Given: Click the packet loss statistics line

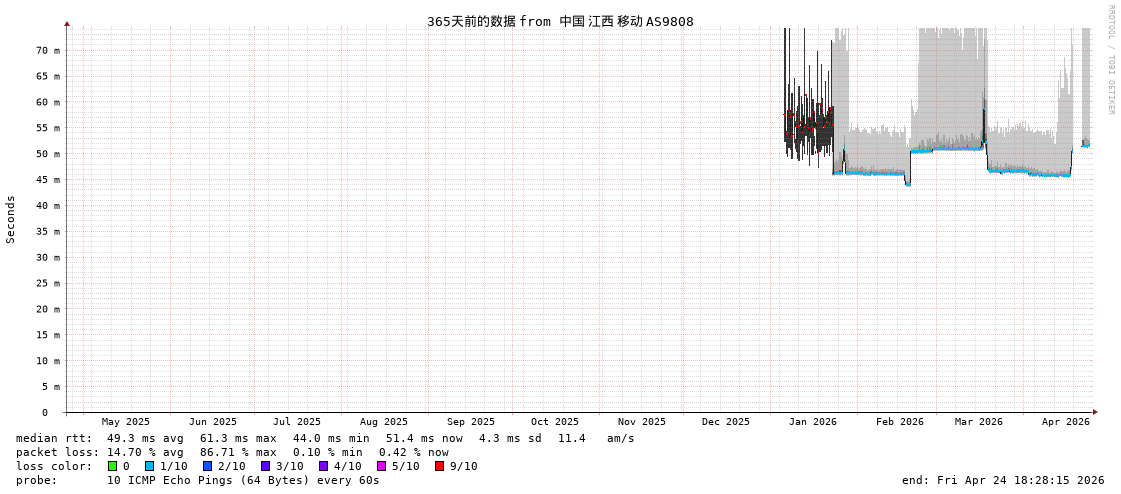Looking at the screenshot, I should (x=232, y=452).
